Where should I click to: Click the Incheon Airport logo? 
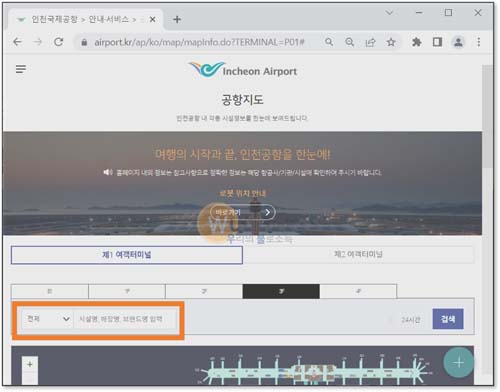coord(243,70)
